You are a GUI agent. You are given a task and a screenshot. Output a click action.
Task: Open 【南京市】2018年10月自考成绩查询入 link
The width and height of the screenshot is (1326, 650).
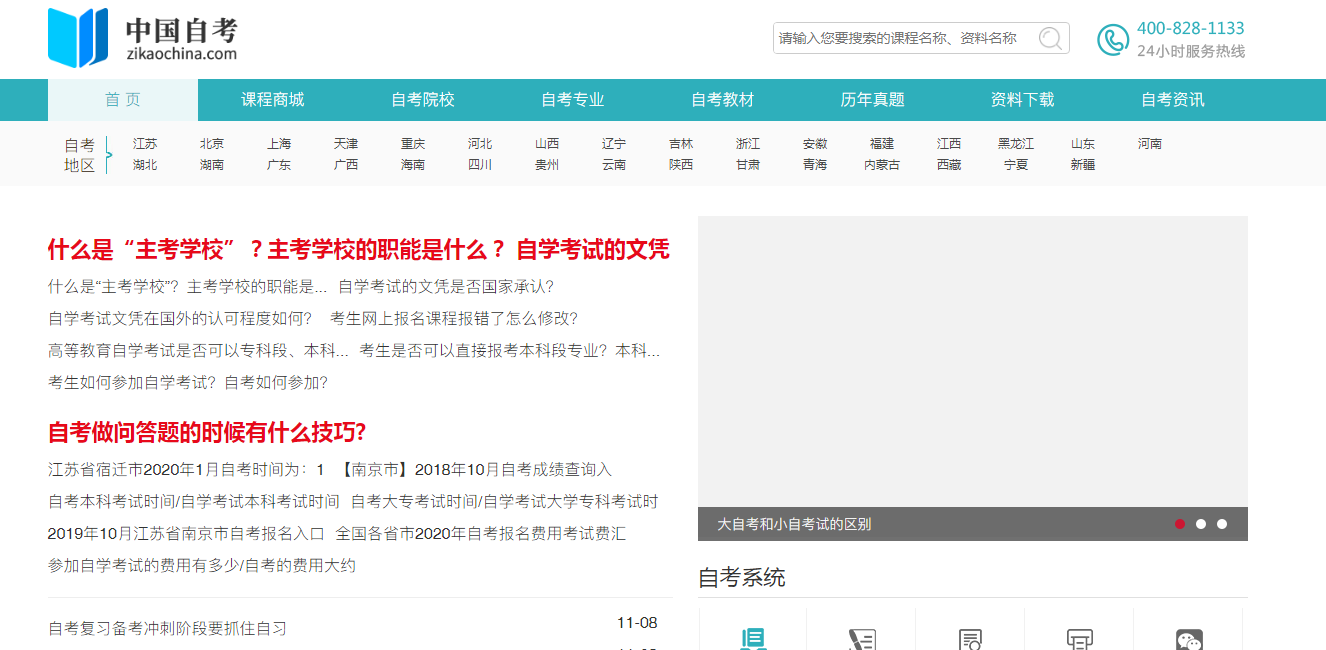[x=473, y=469]
